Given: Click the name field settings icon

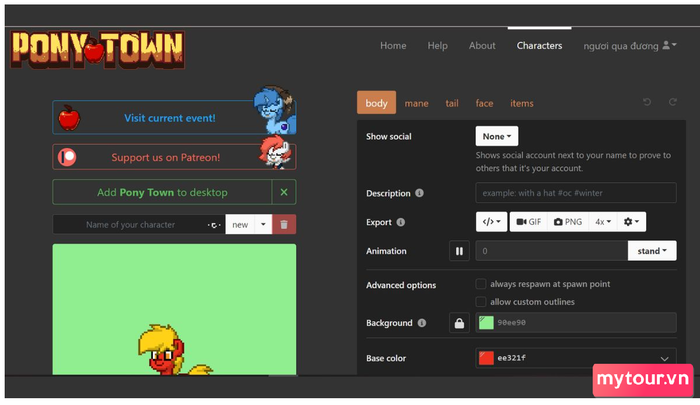Looking at the screenshot, I should click(214, 225).
